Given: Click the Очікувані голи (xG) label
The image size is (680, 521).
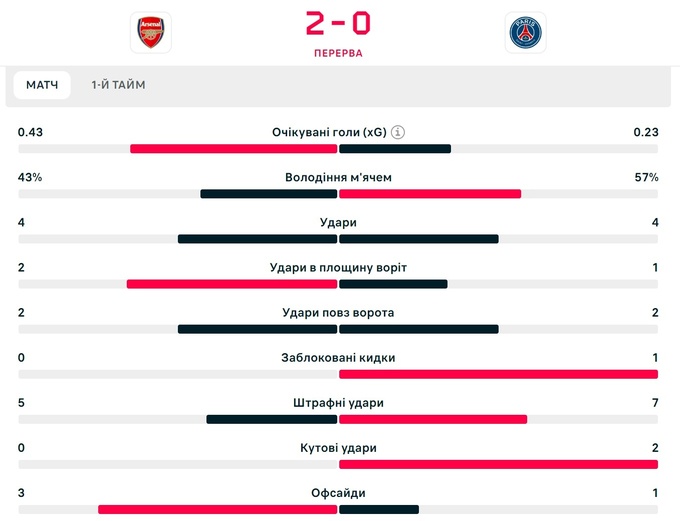Looking at the screenshot, I should 329,132.
